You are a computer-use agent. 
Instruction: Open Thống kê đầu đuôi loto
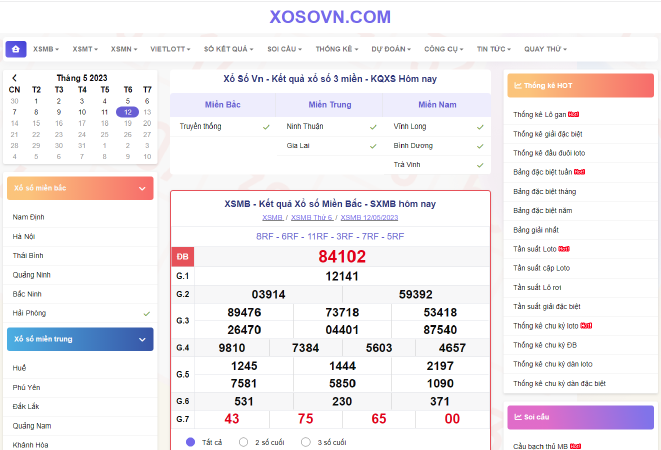549,153
